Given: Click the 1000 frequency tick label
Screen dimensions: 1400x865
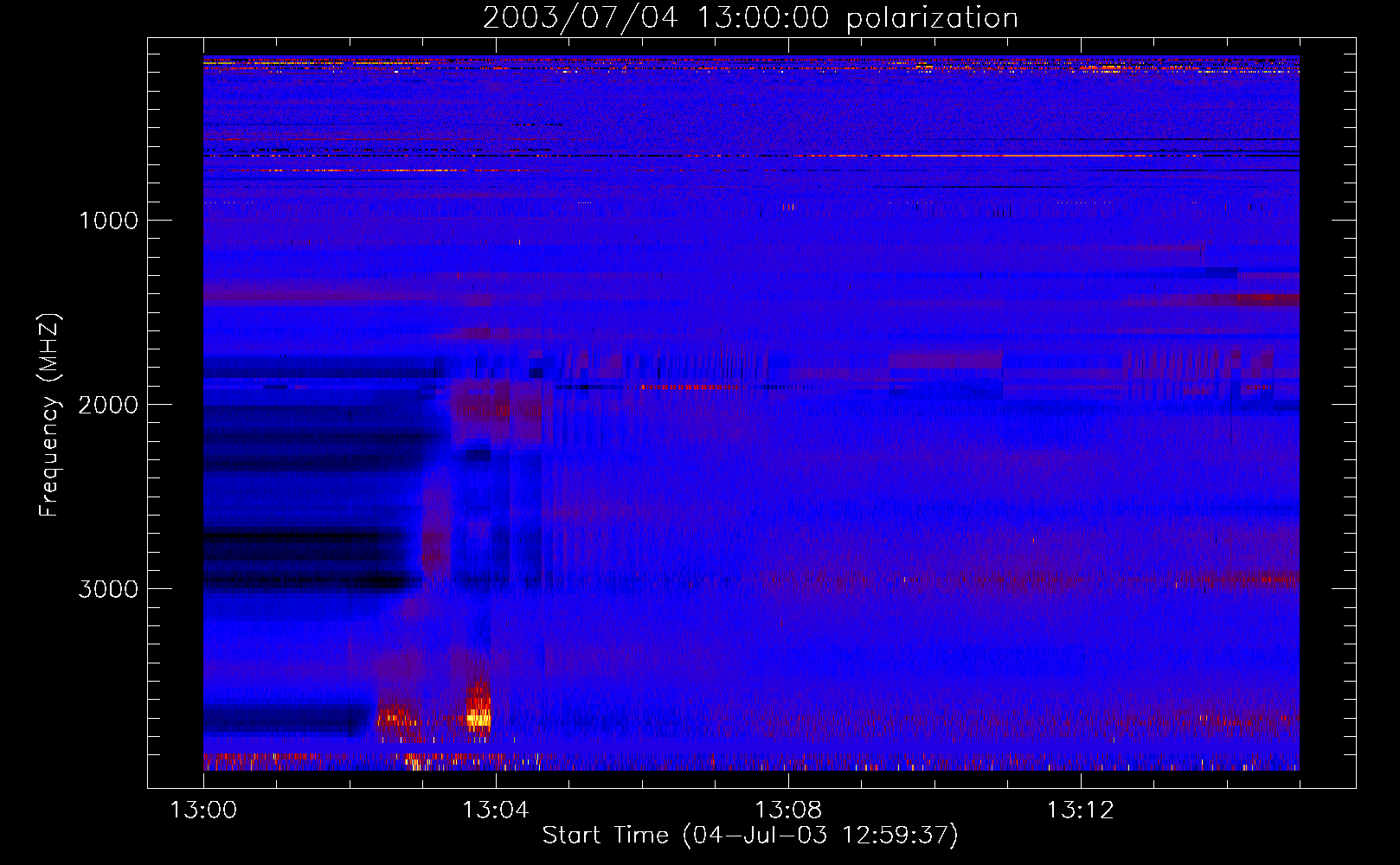Looking at the screenshot, I should point(108,220).
